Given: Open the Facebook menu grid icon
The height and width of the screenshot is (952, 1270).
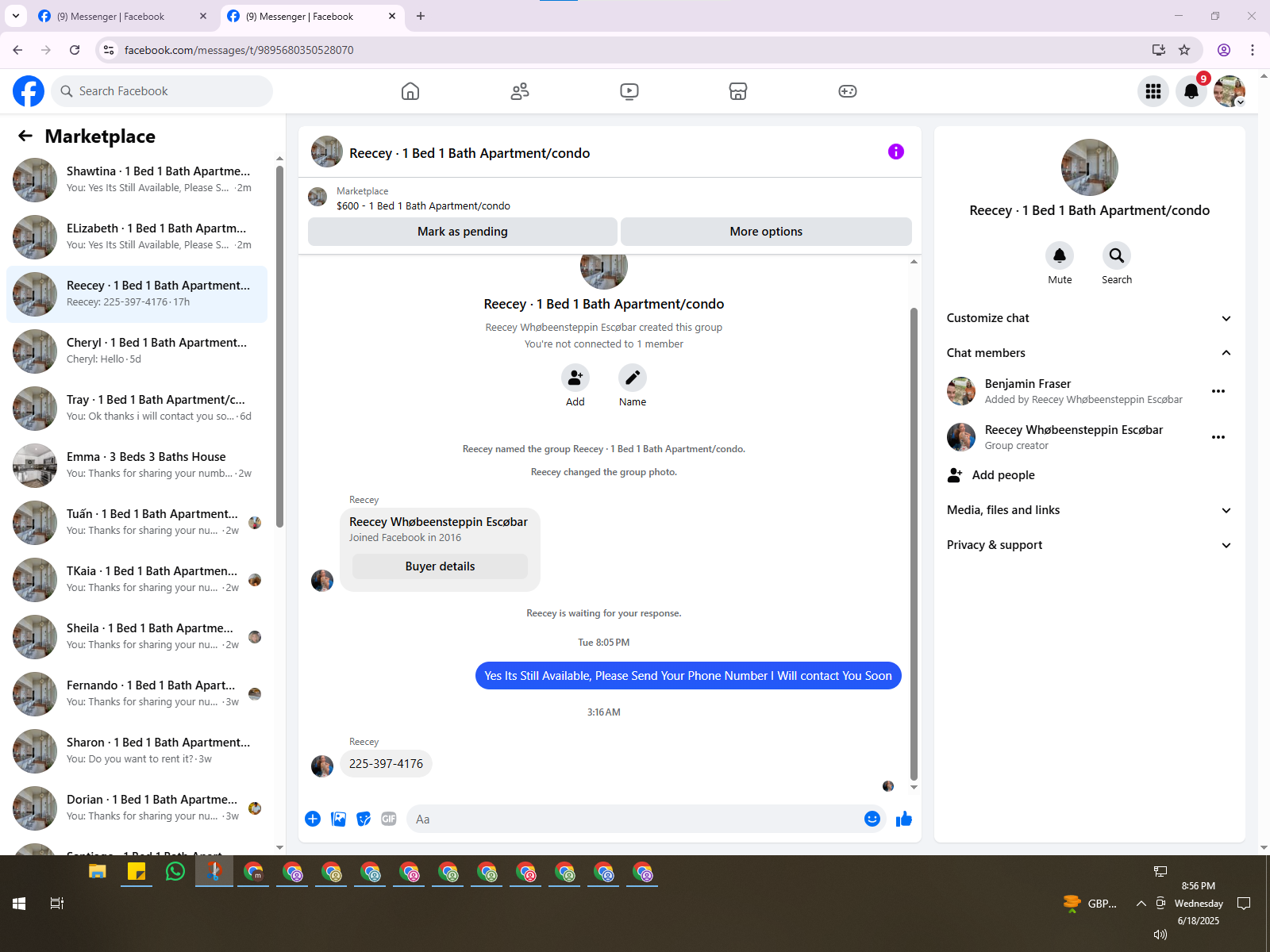Looking at the screenshot, I should click(x=1153, y=91).
